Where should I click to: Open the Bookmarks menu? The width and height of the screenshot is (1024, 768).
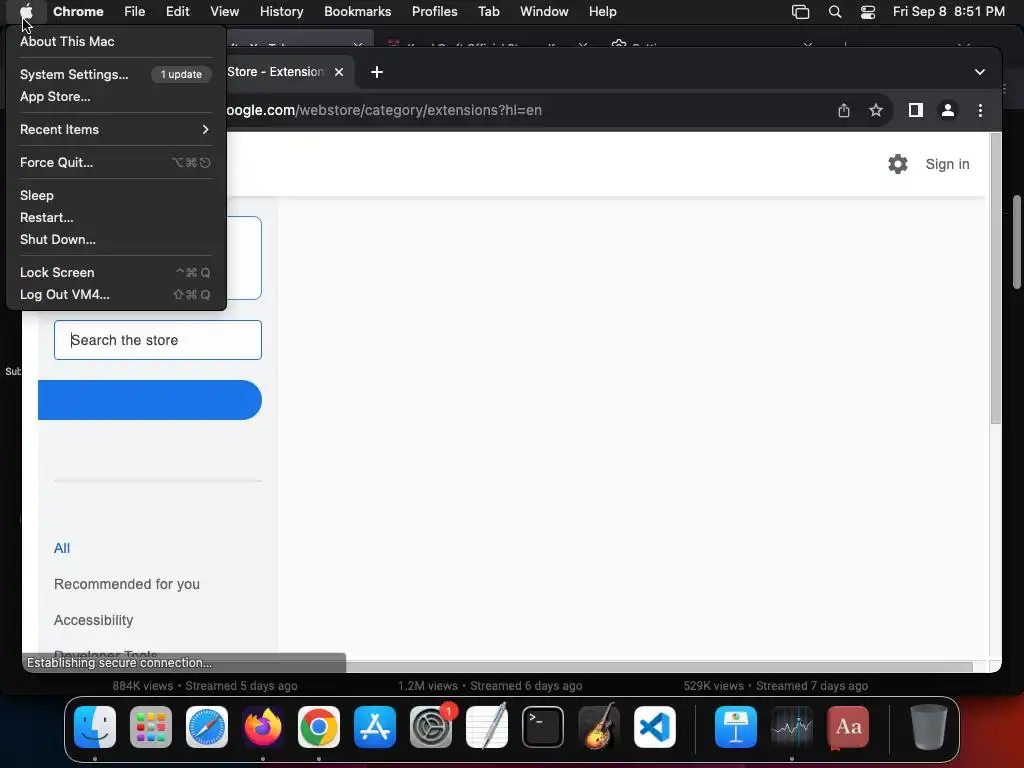point(357,11)
